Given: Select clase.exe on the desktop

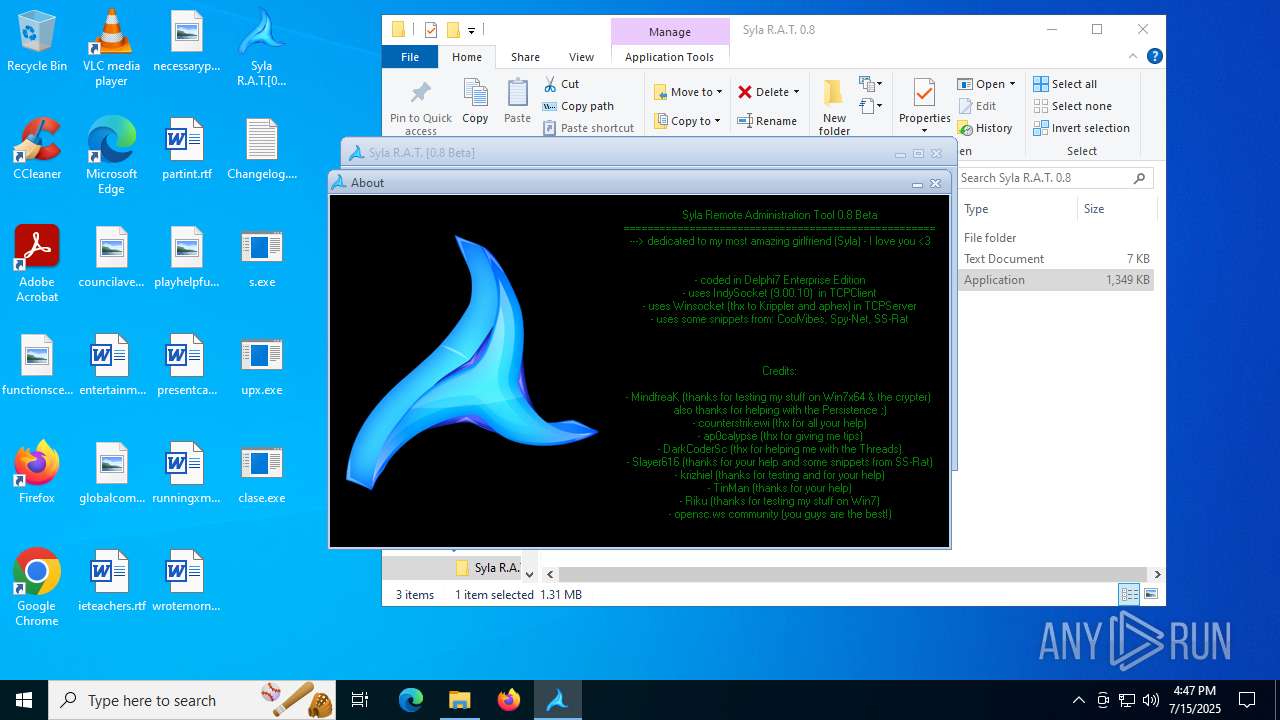Looking at the screenshot, I should [261, 474].
